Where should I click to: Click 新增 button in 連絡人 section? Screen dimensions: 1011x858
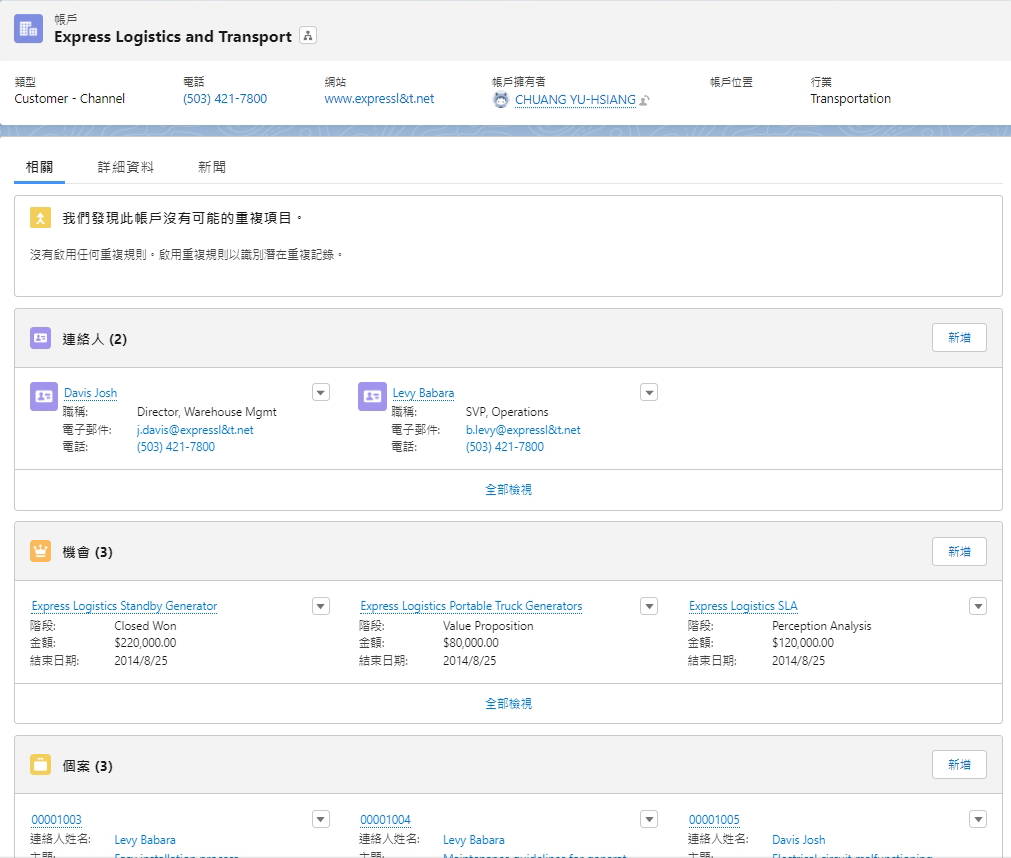click(x=959, y=338)
